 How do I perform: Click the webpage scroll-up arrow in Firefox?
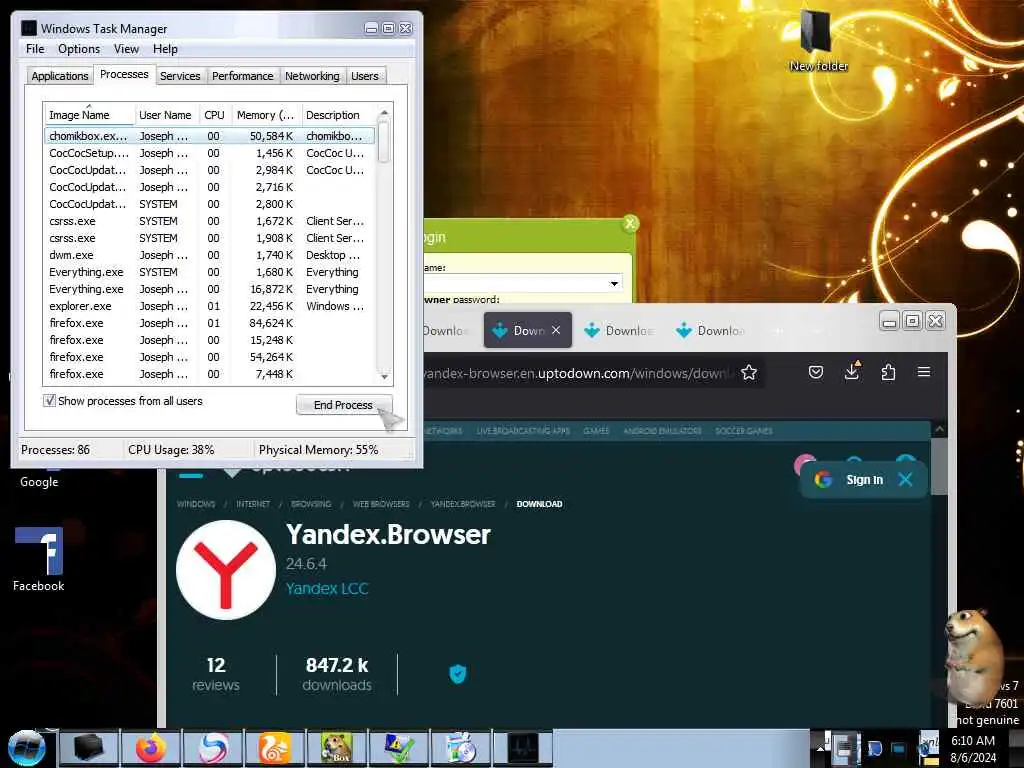(939, 429)
